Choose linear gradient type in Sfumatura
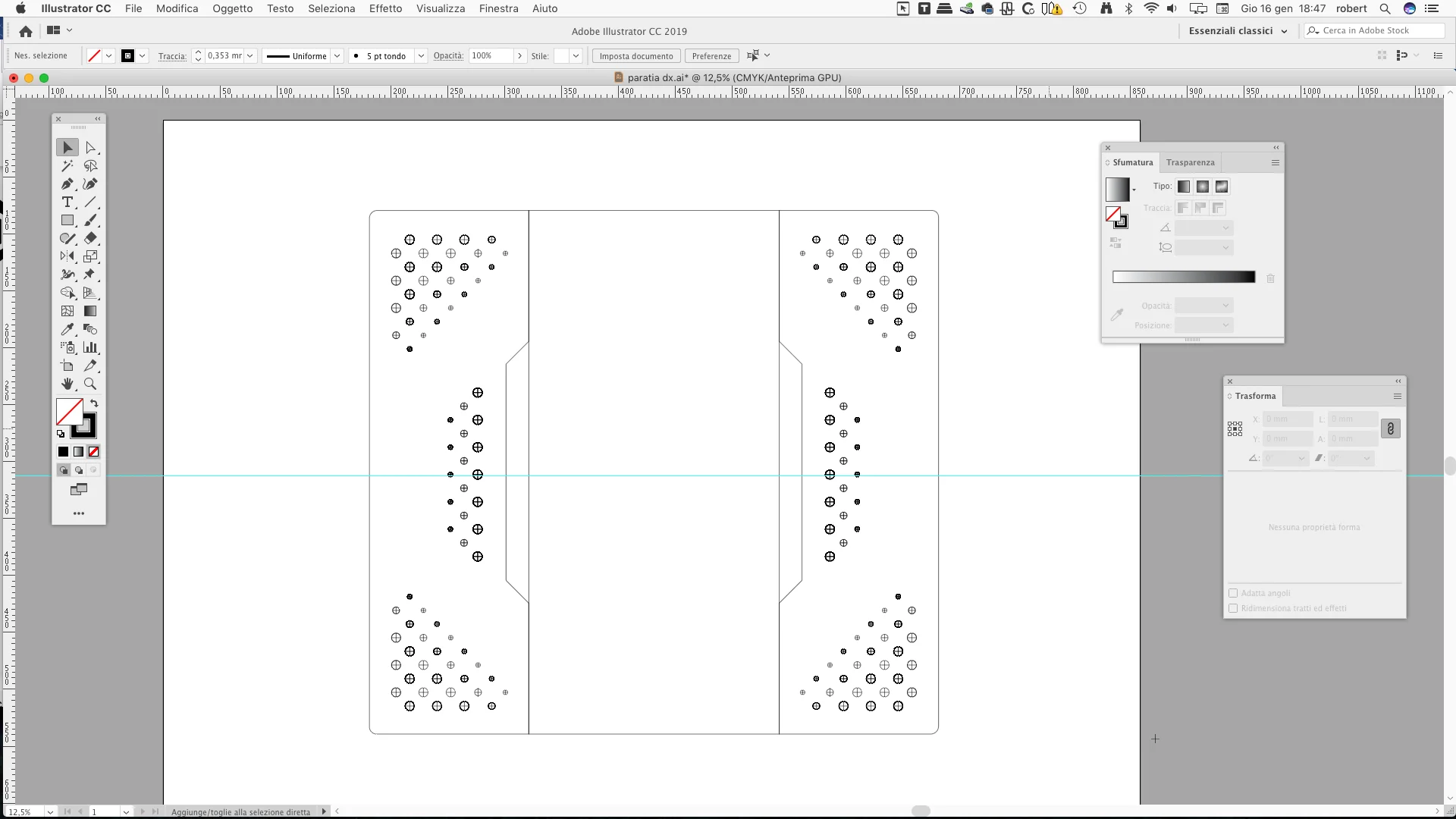1456x819 pixels. click(x=1184, y=187)
